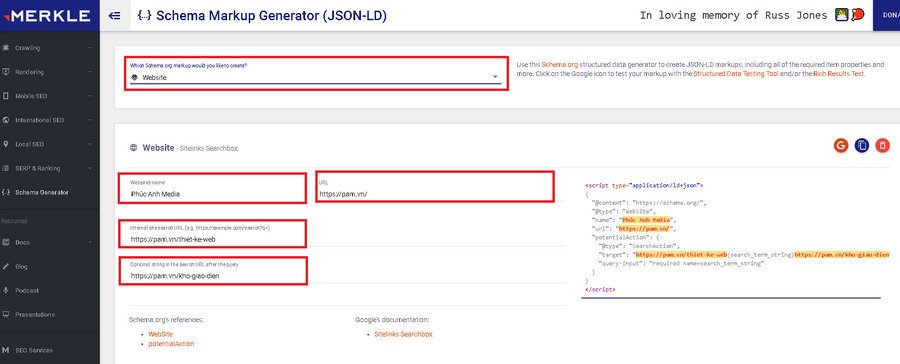Click the Blog pencil icon

(x=6, y=267)
